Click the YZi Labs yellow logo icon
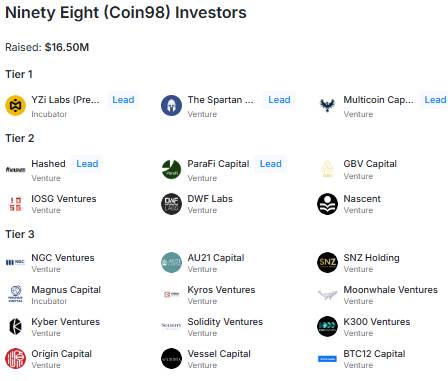The image size is (448, 381). click(x=16, y=105)
